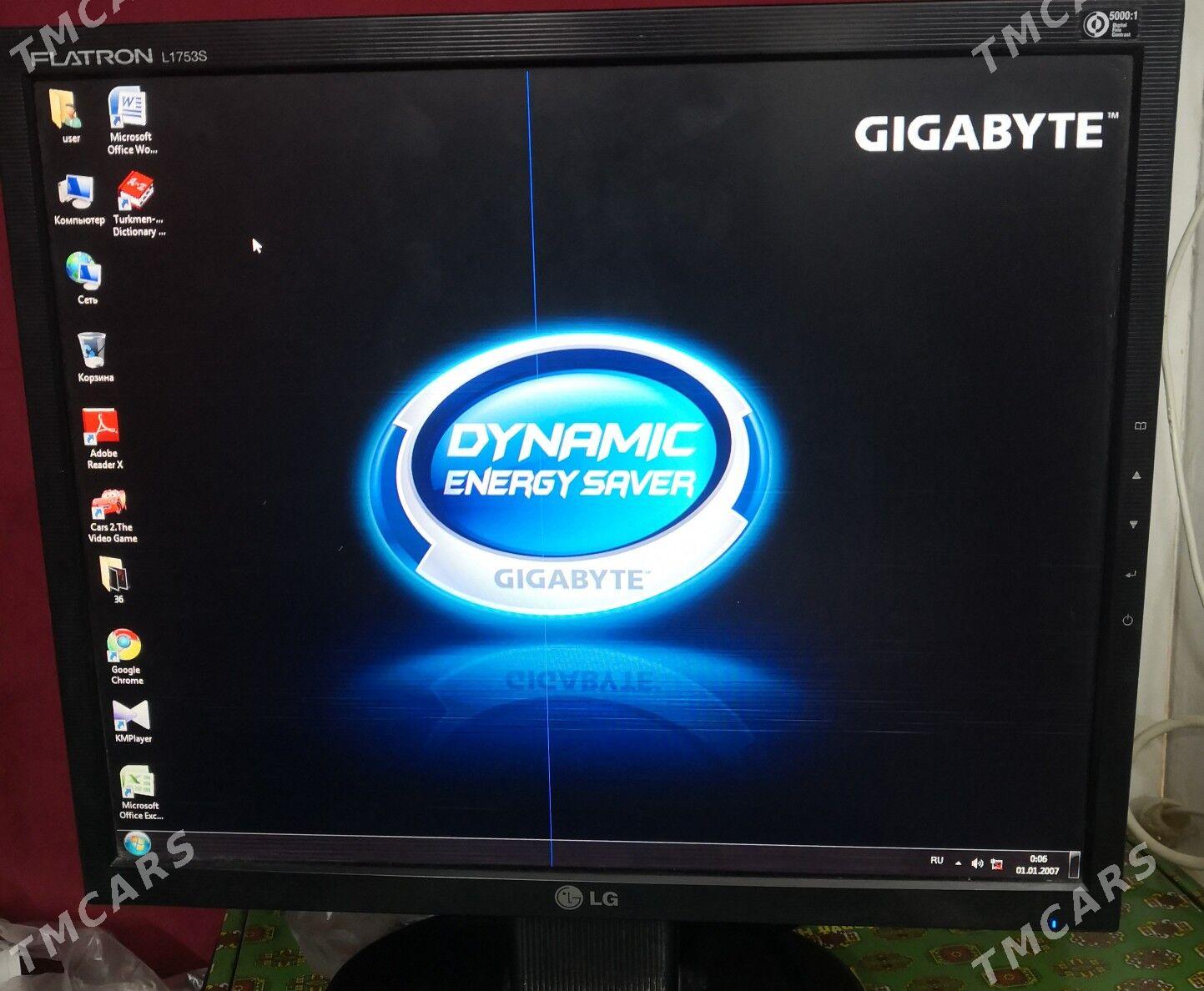Click the network status tray icon
This screenshot has width=1204, height=991.
pos(997,864)
